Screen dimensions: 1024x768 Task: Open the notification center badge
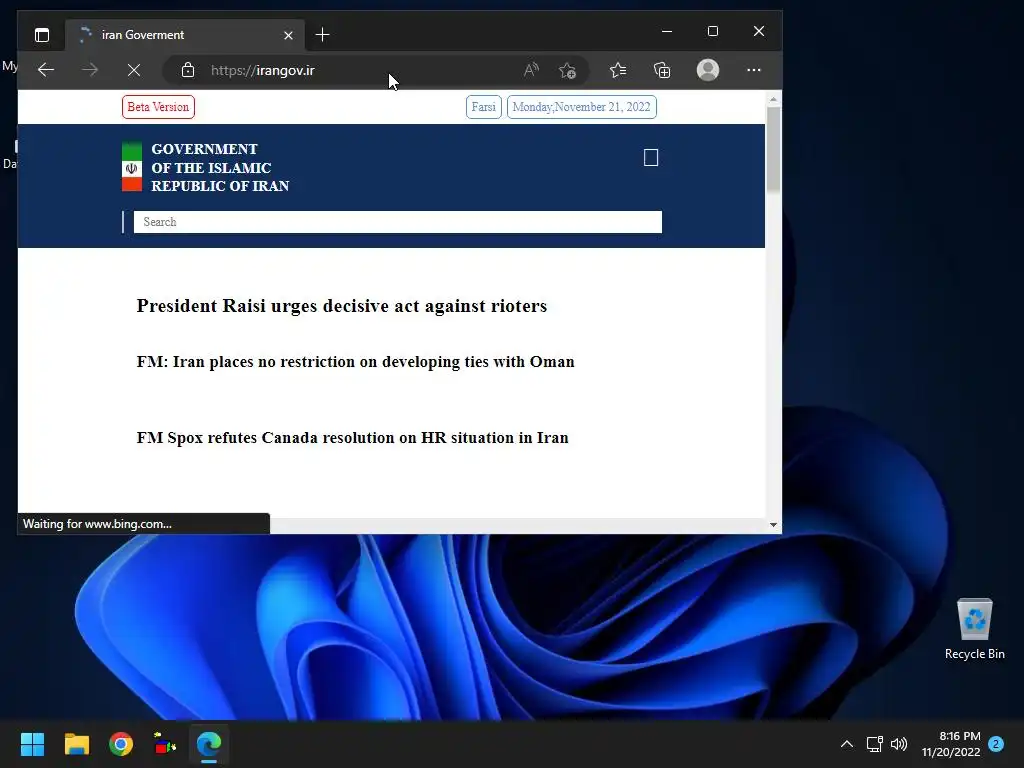[x=996, y=744]
